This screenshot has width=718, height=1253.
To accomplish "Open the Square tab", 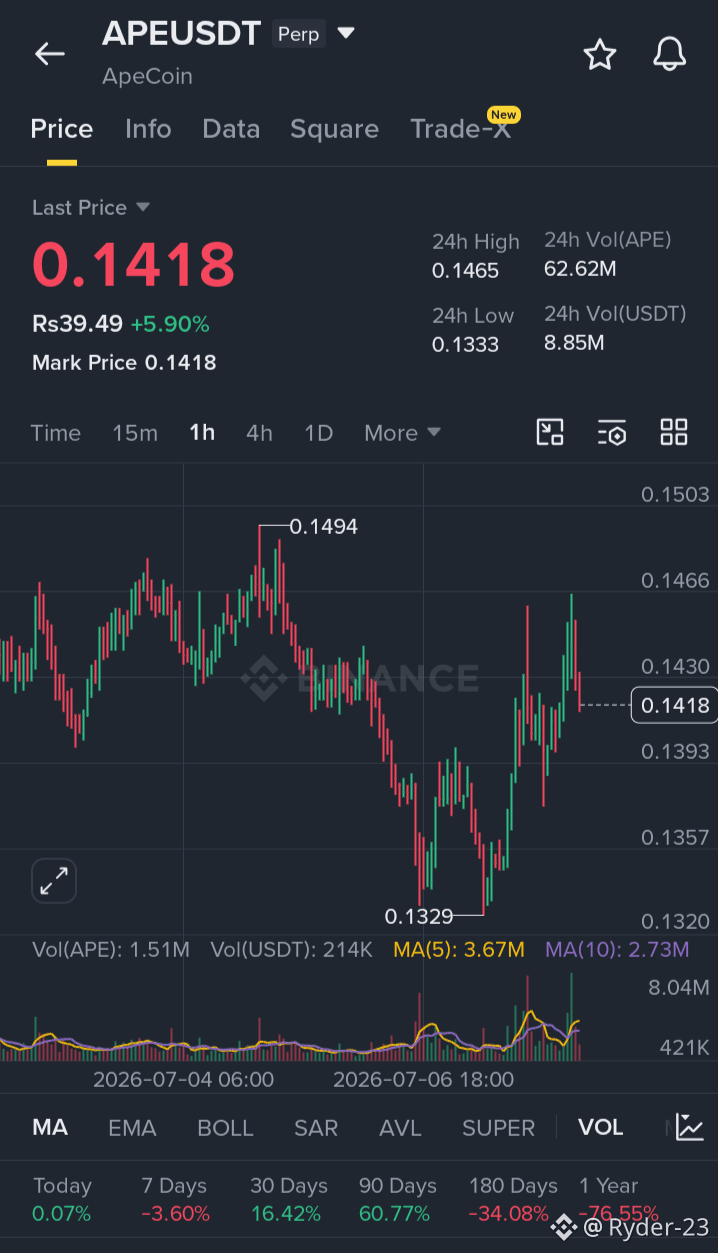I will 334,129.
